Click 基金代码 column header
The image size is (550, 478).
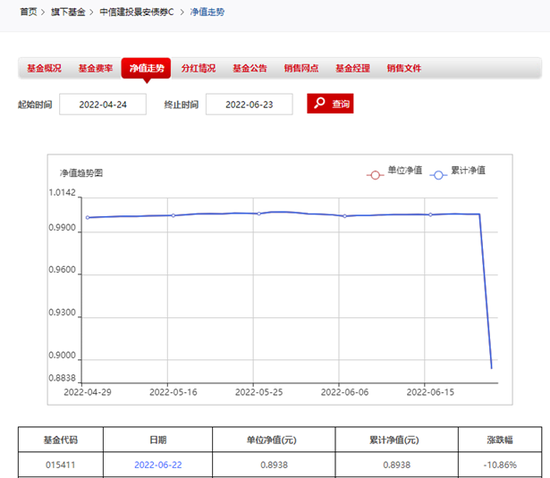pyautogui.click(x=61, y=440)
